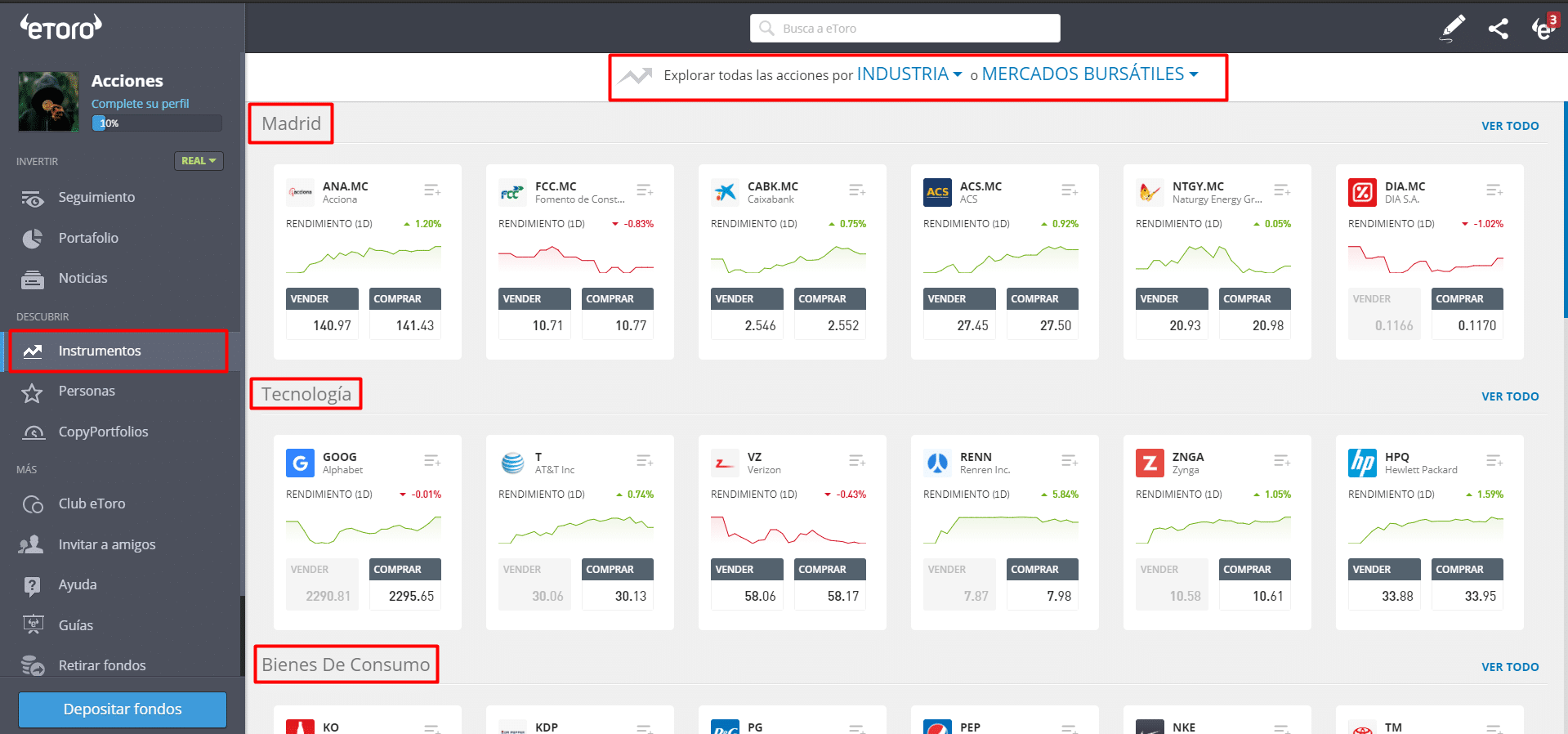
Task: Click VER TODO for Bienes De Consumo
Action: (x=1510, y=667)
